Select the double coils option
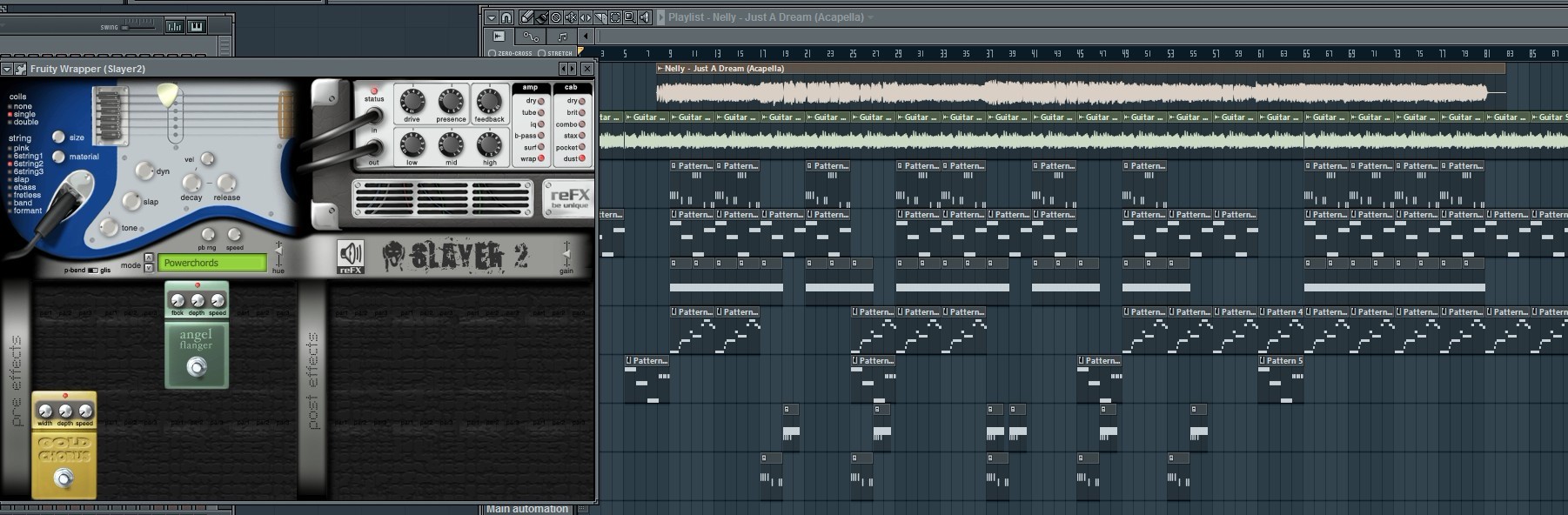The image size is (1568, 515). pos(25,123)
